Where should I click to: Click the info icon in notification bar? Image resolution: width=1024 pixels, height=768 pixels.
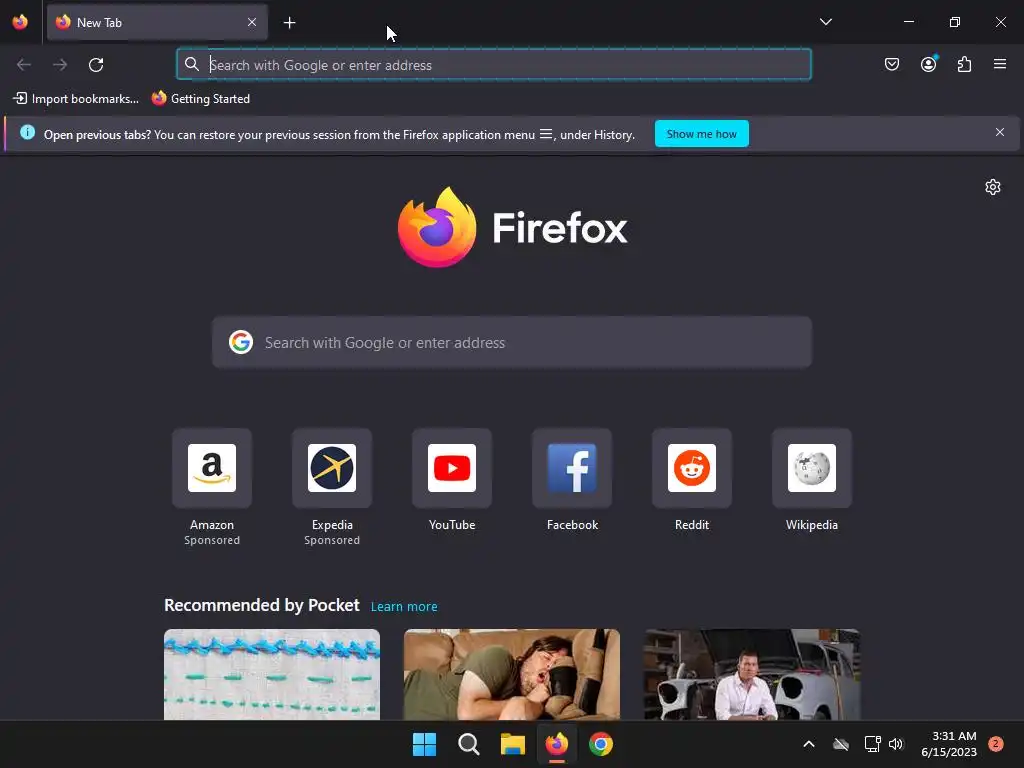pyautogui.click(x=27, y=133)
